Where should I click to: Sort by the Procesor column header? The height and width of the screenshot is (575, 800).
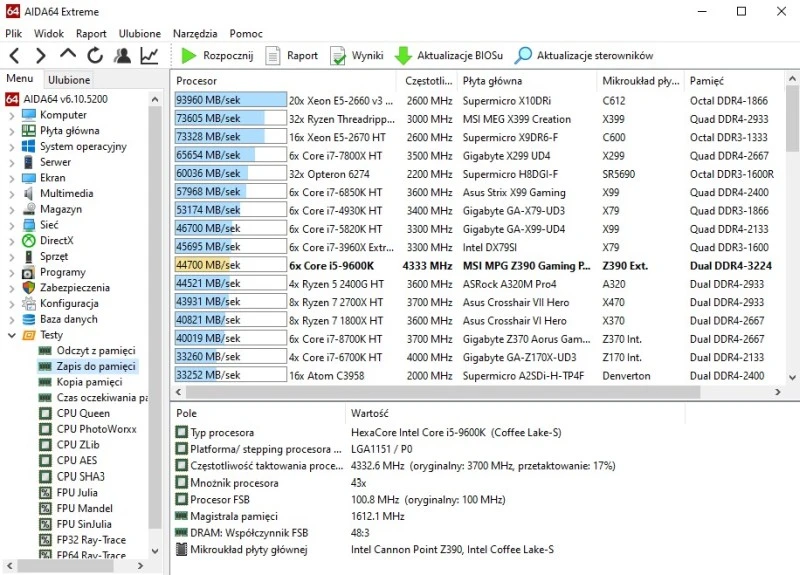(284, 81)
